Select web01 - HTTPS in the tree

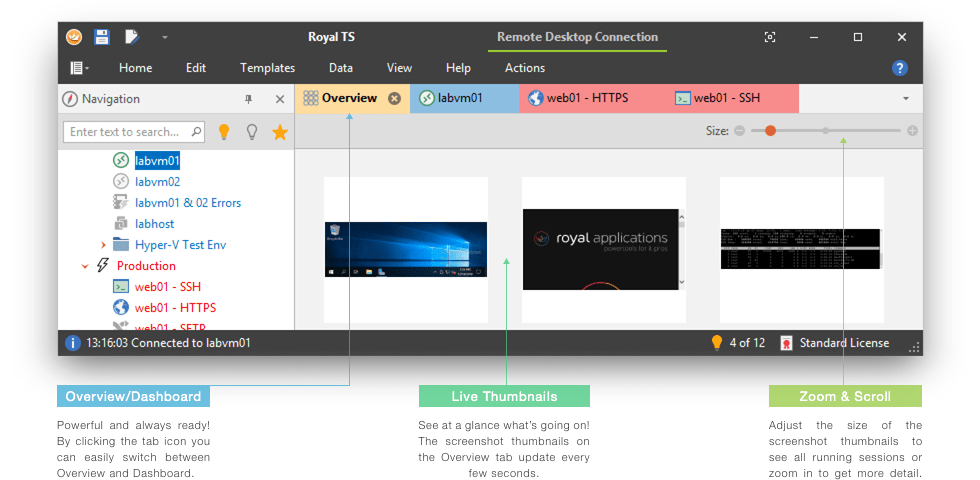[176, 308]
